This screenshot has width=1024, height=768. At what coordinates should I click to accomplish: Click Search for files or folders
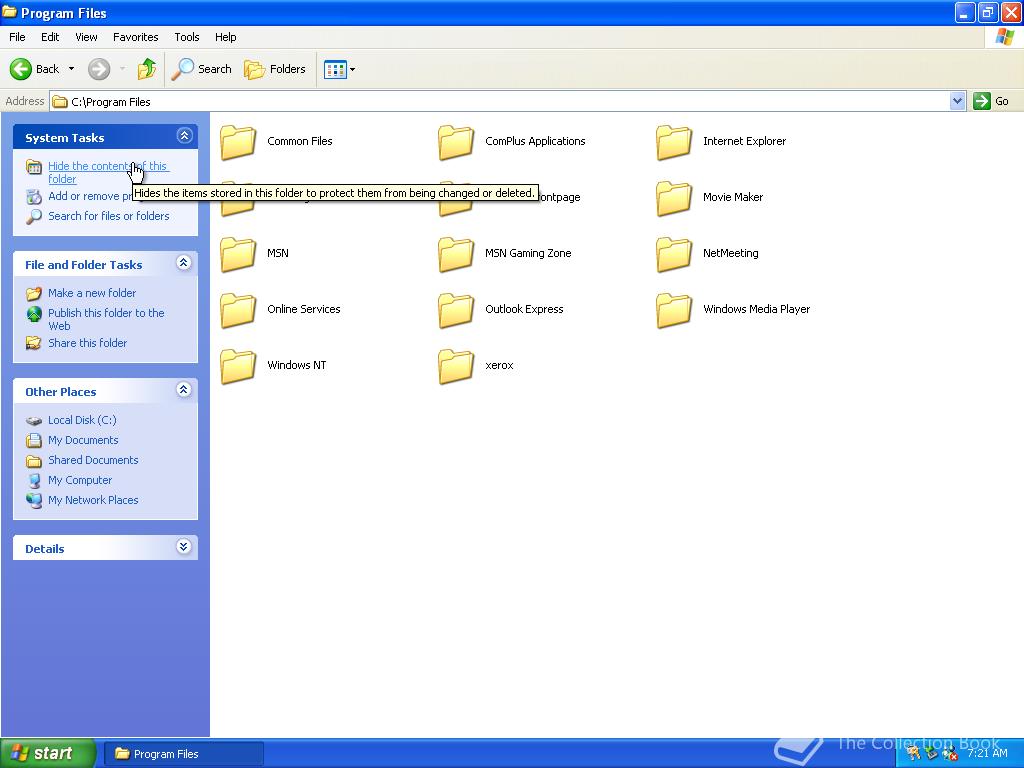tap(108, 216)
